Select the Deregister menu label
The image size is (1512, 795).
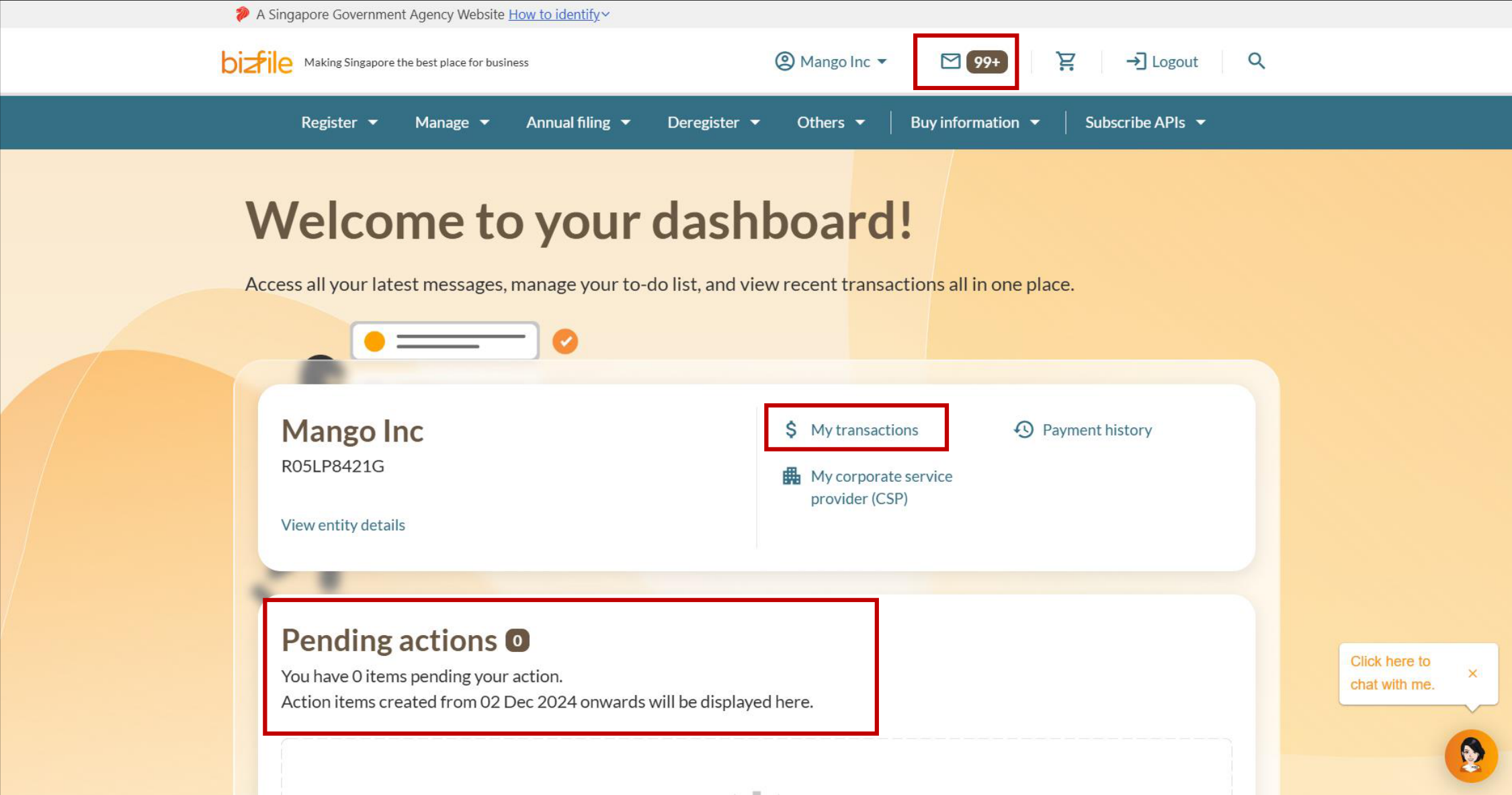point(703,122)
